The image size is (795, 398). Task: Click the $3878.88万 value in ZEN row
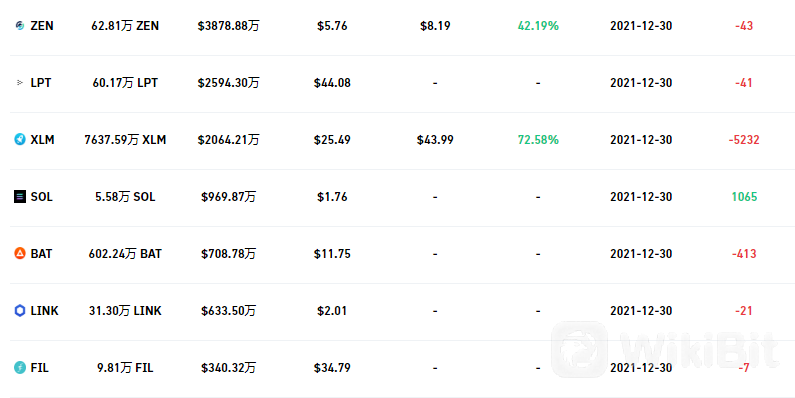click(x=228, y=26)
